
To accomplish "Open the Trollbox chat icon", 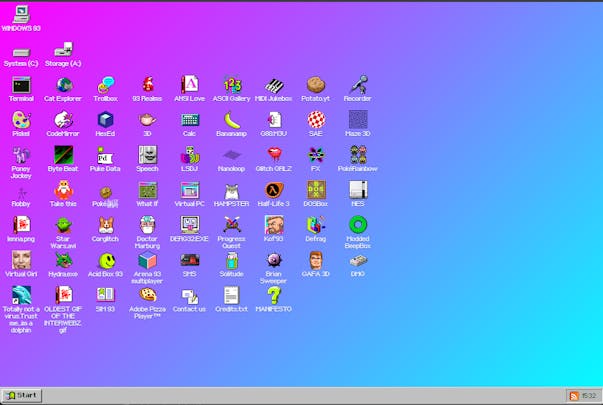I will click(x=105, y=86).
